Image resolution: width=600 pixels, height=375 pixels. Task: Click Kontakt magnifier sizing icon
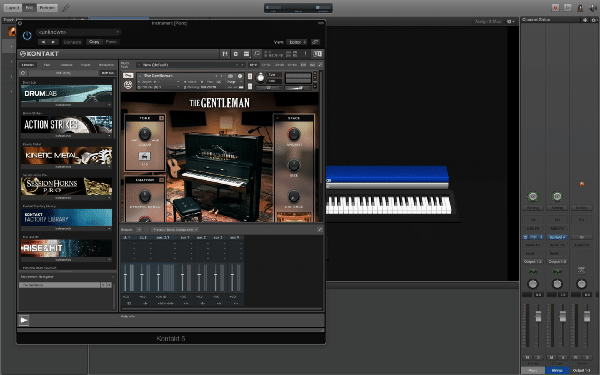point(257,54)
